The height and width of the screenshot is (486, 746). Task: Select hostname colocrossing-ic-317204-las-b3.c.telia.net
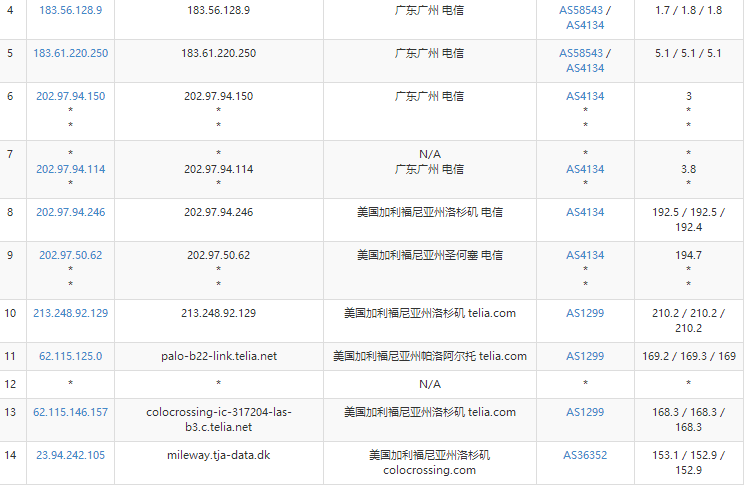point(219,419)
